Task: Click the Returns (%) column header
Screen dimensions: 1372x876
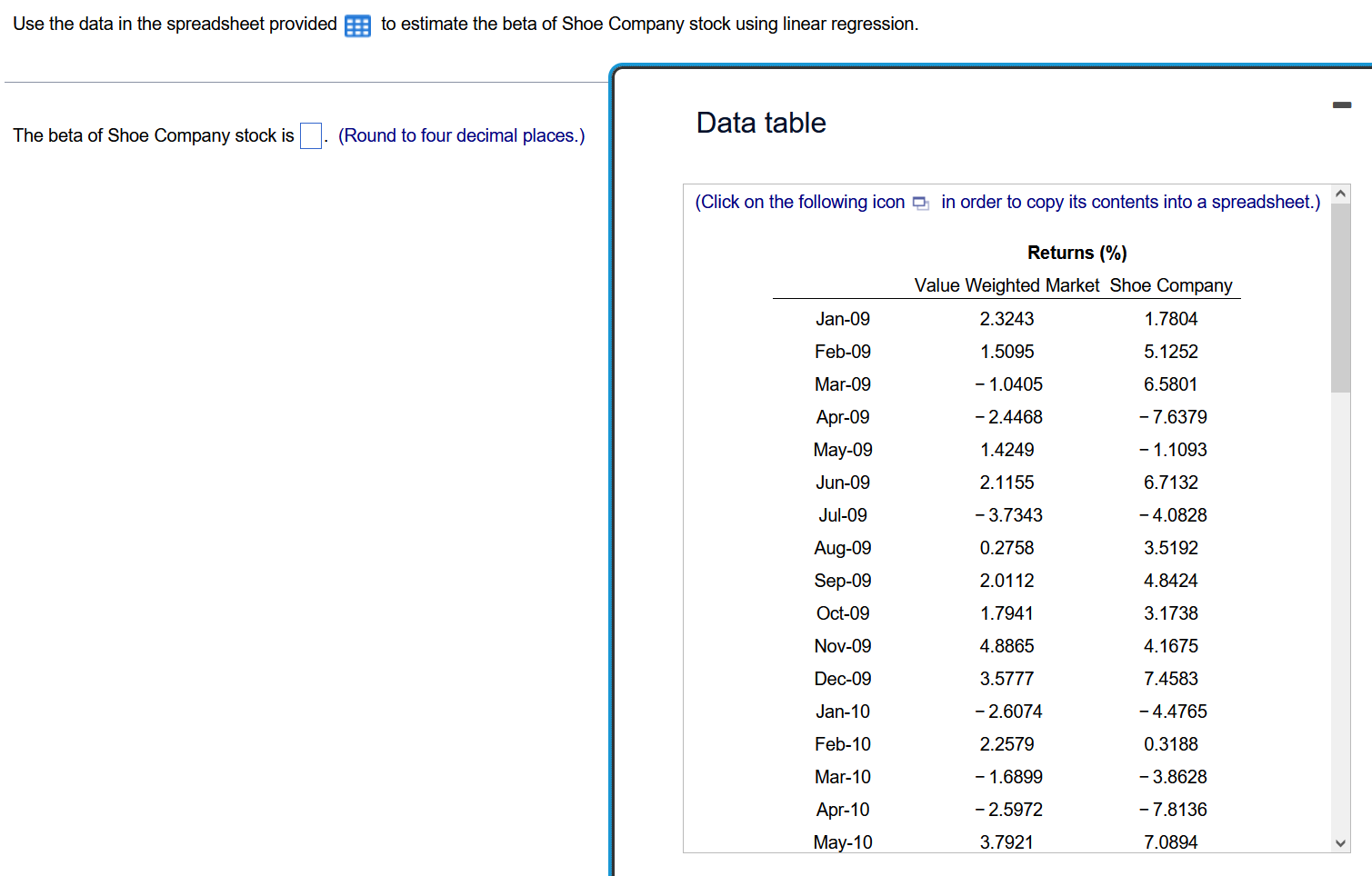Action: (1077, 253)
